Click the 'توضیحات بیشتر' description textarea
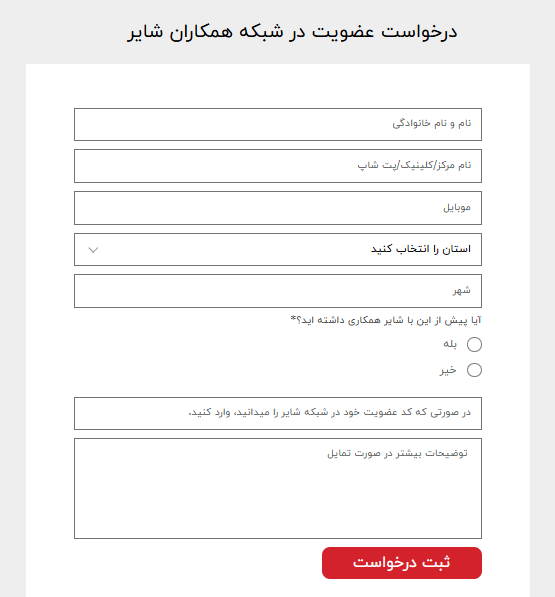This screenshot has width=555, height=597. tap(278, 488)
